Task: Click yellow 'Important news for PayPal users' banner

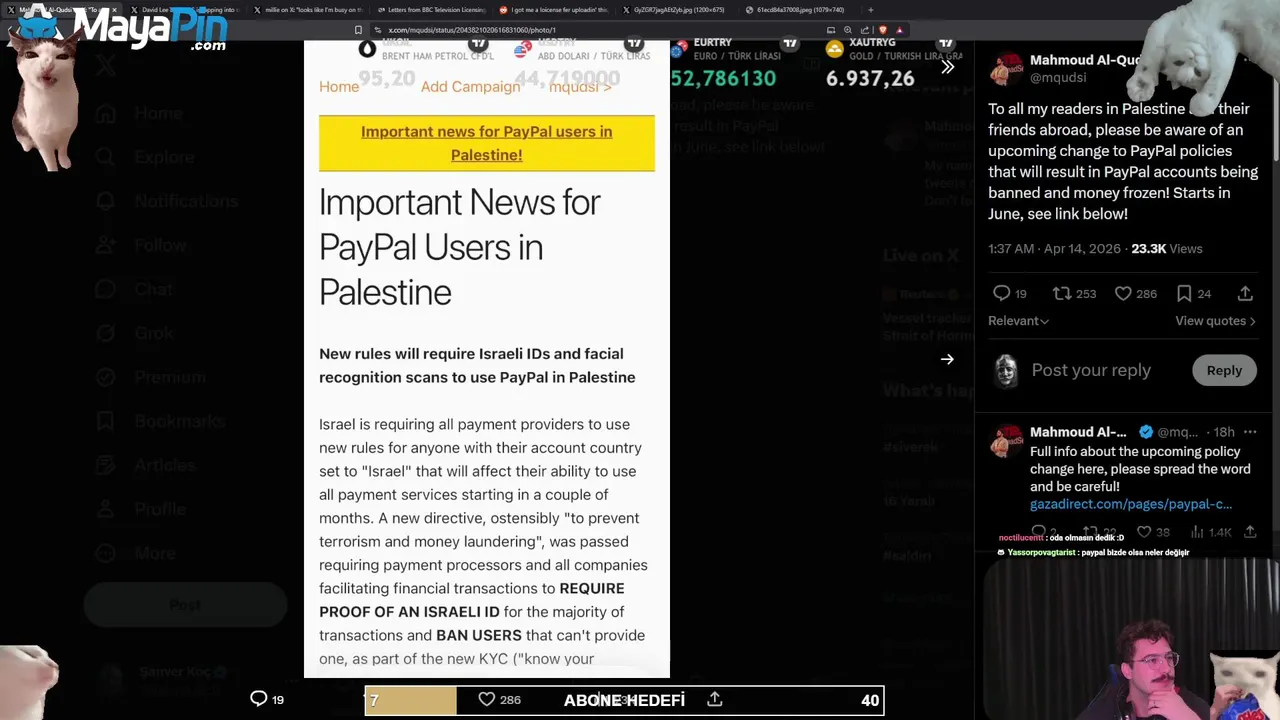Action: pyautogui.click(x=487, y=143)
